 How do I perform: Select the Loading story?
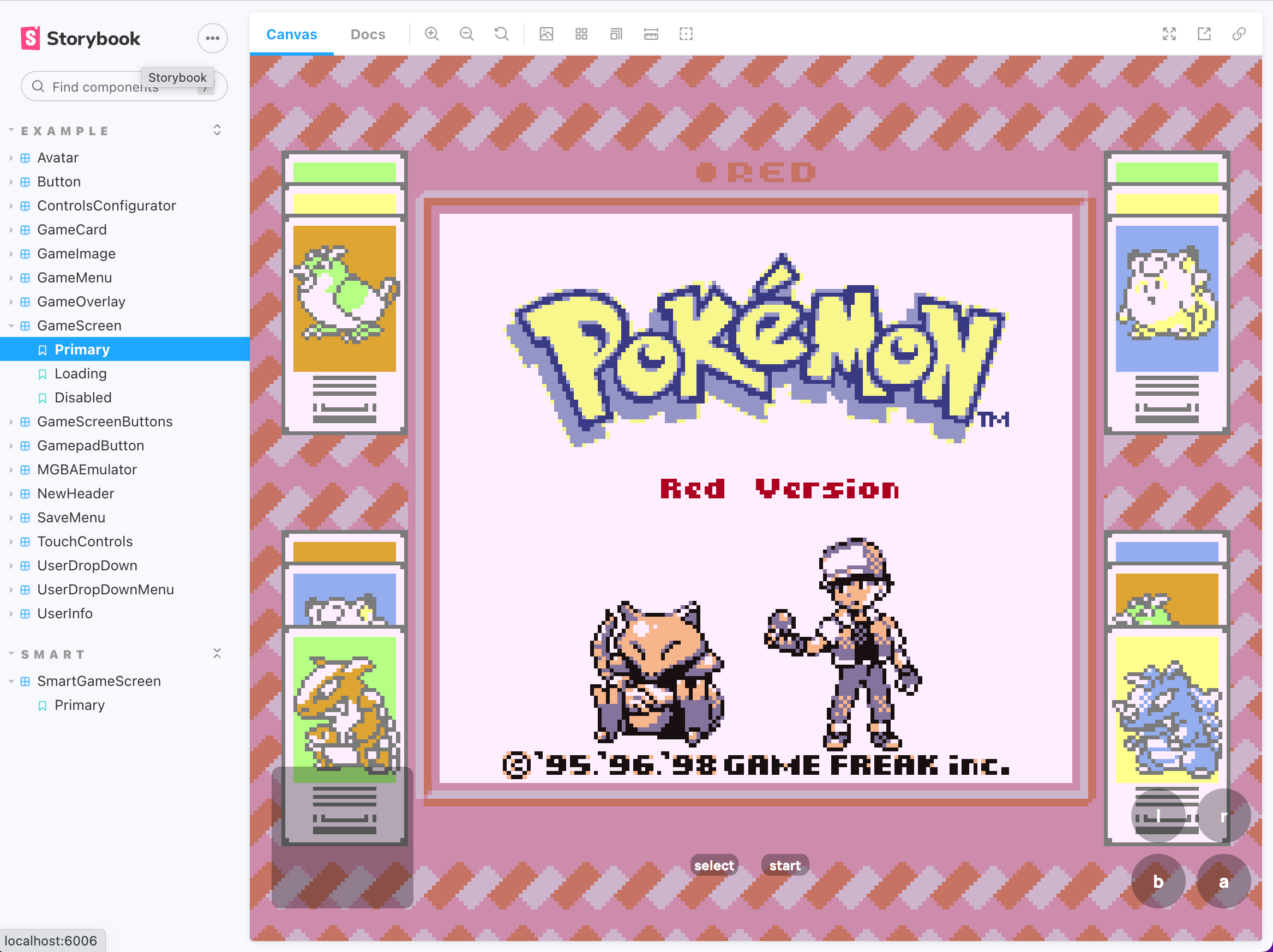tap(81, 374)
